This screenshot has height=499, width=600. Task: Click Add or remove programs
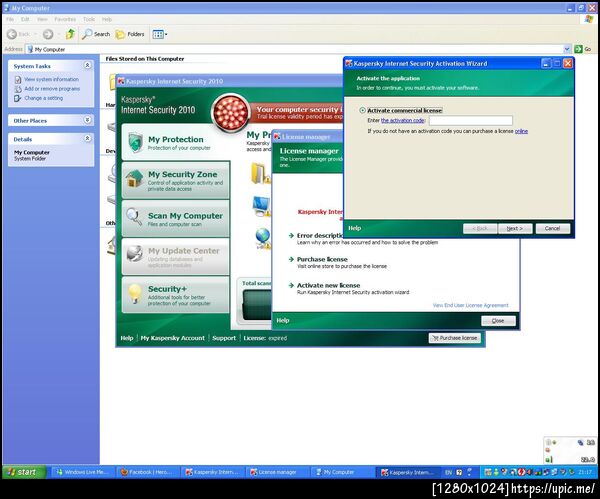pos(52,89)
